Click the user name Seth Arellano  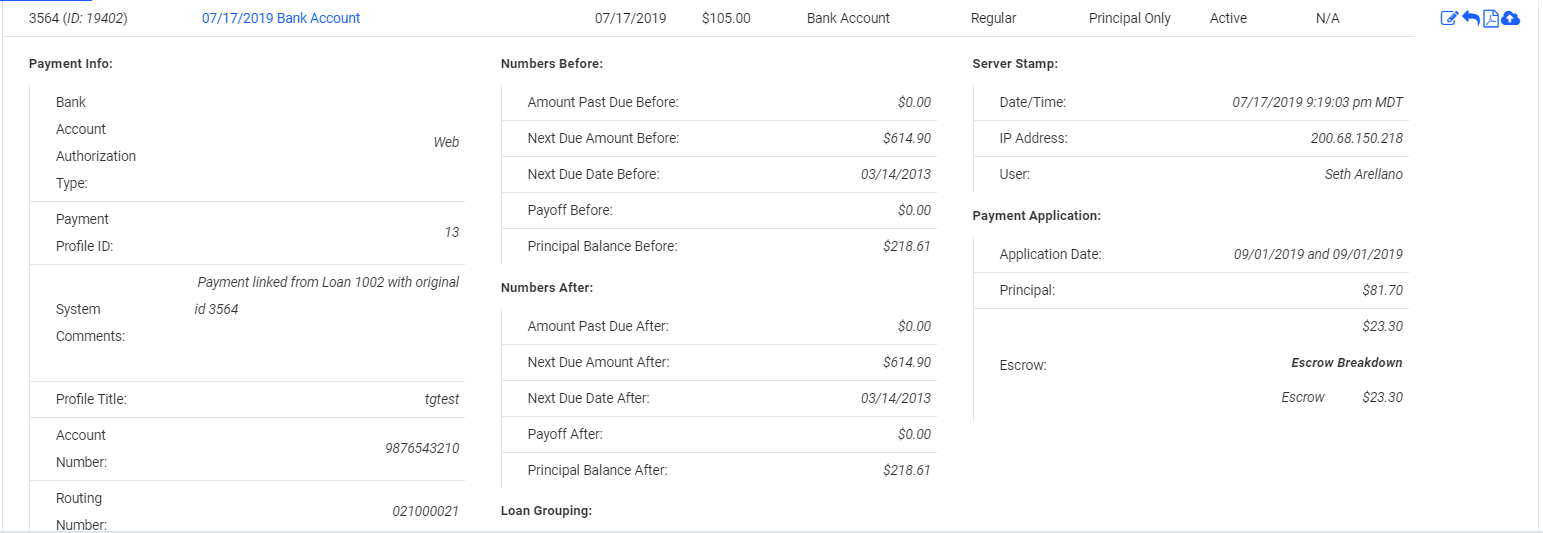click(1363, 174)
